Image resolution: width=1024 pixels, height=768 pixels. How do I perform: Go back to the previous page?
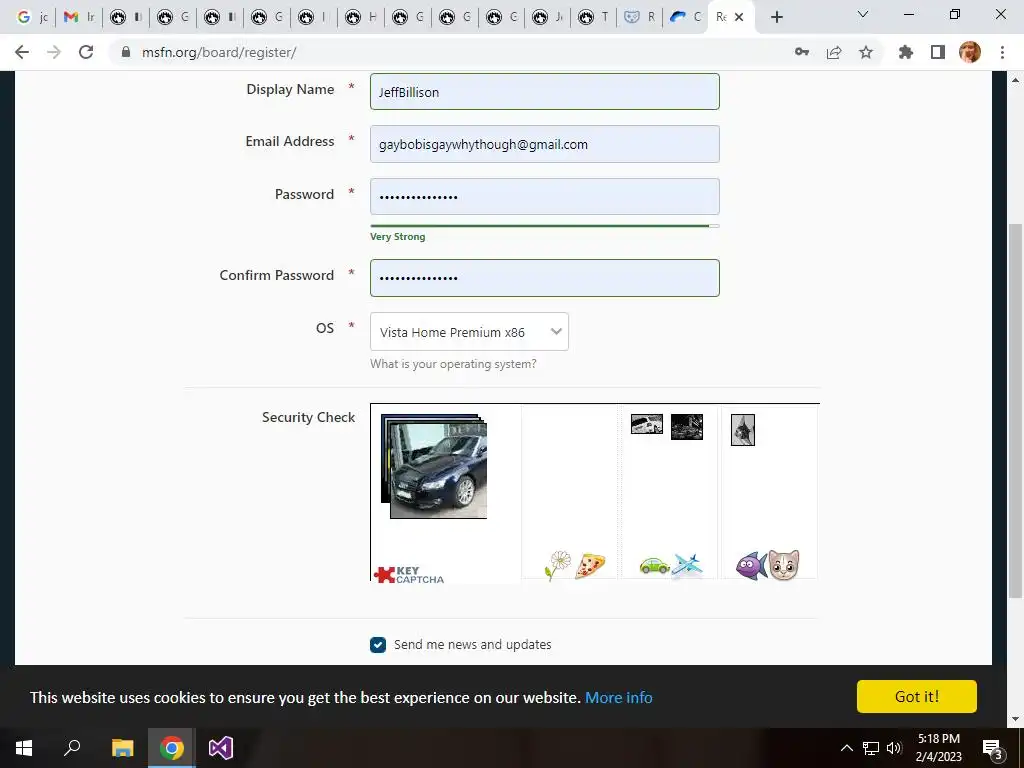point(22,52)
